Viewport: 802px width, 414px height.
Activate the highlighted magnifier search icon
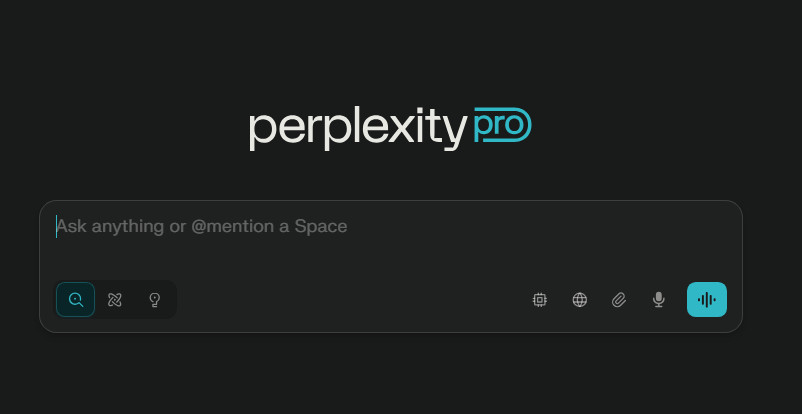[x=75, y=299]
